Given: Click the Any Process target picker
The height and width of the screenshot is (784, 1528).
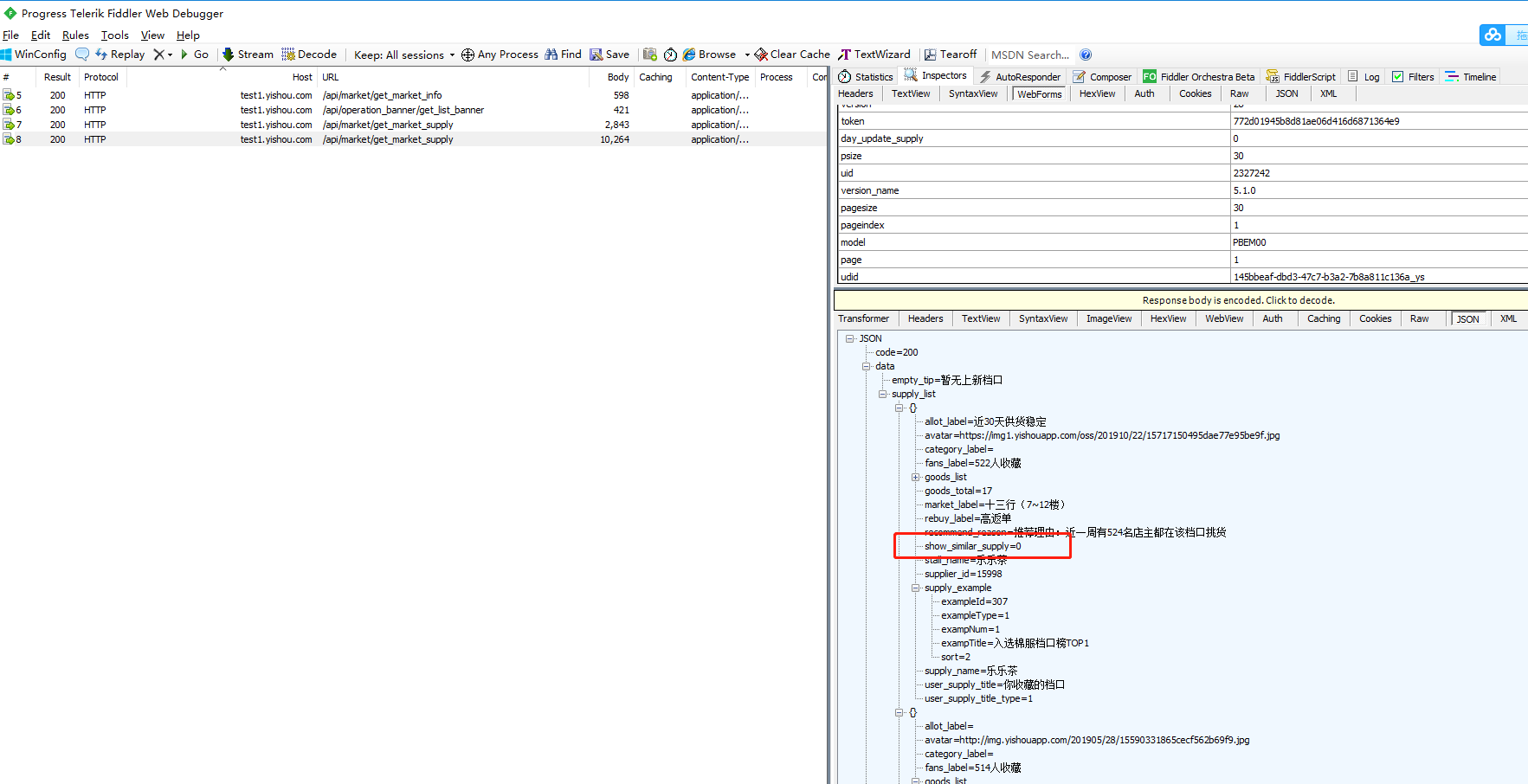Looking at the screenshot, I should coord(500,55).
